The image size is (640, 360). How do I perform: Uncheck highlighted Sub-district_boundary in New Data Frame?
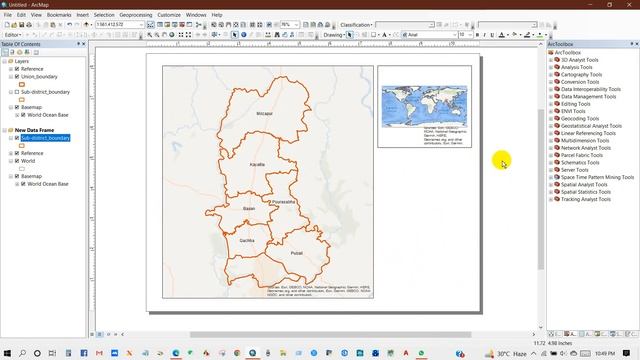(x=17, y=138)
